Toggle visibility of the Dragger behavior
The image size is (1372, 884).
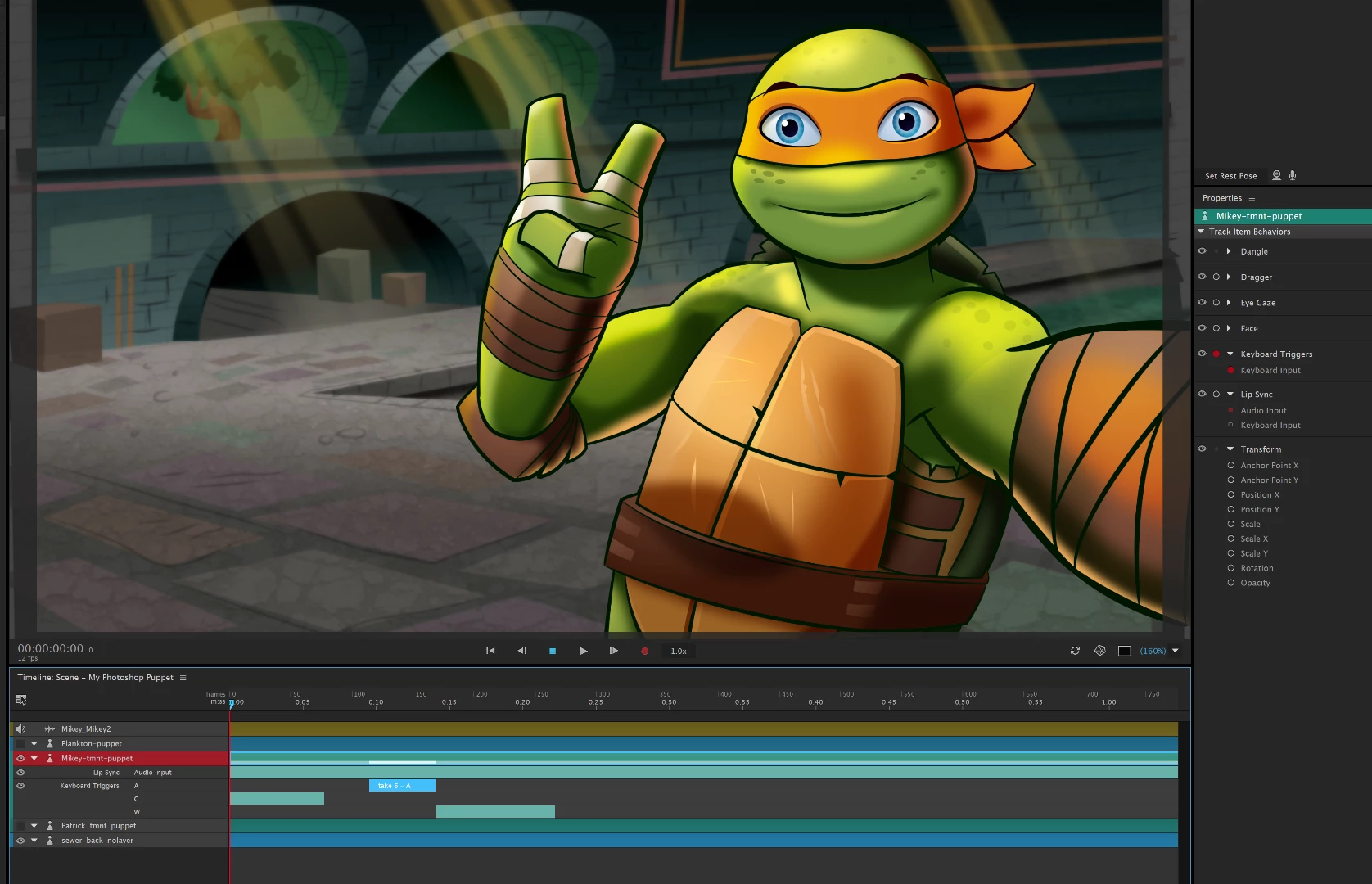[1202, 277]
